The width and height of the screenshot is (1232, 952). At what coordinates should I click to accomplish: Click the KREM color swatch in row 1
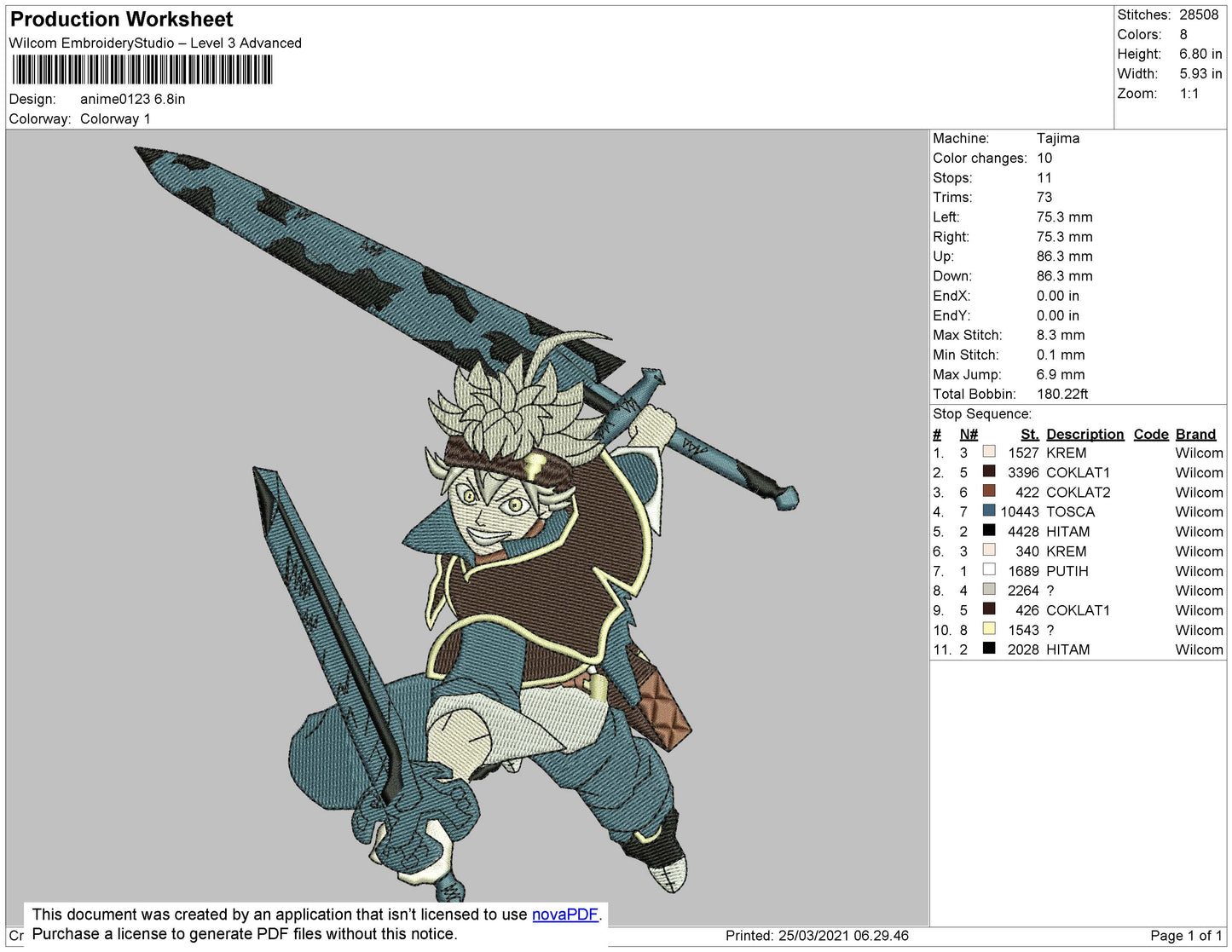pos(989,452)
